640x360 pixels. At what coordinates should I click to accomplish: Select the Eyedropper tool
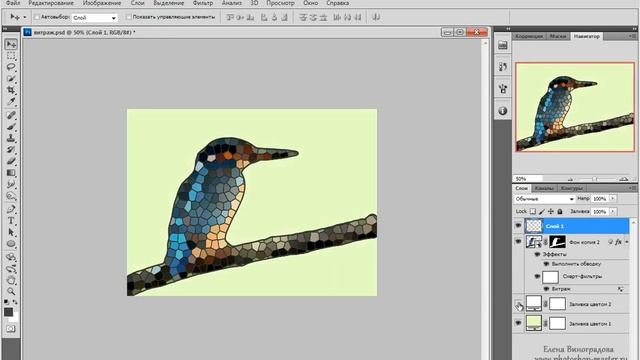(x=11, y=101)
